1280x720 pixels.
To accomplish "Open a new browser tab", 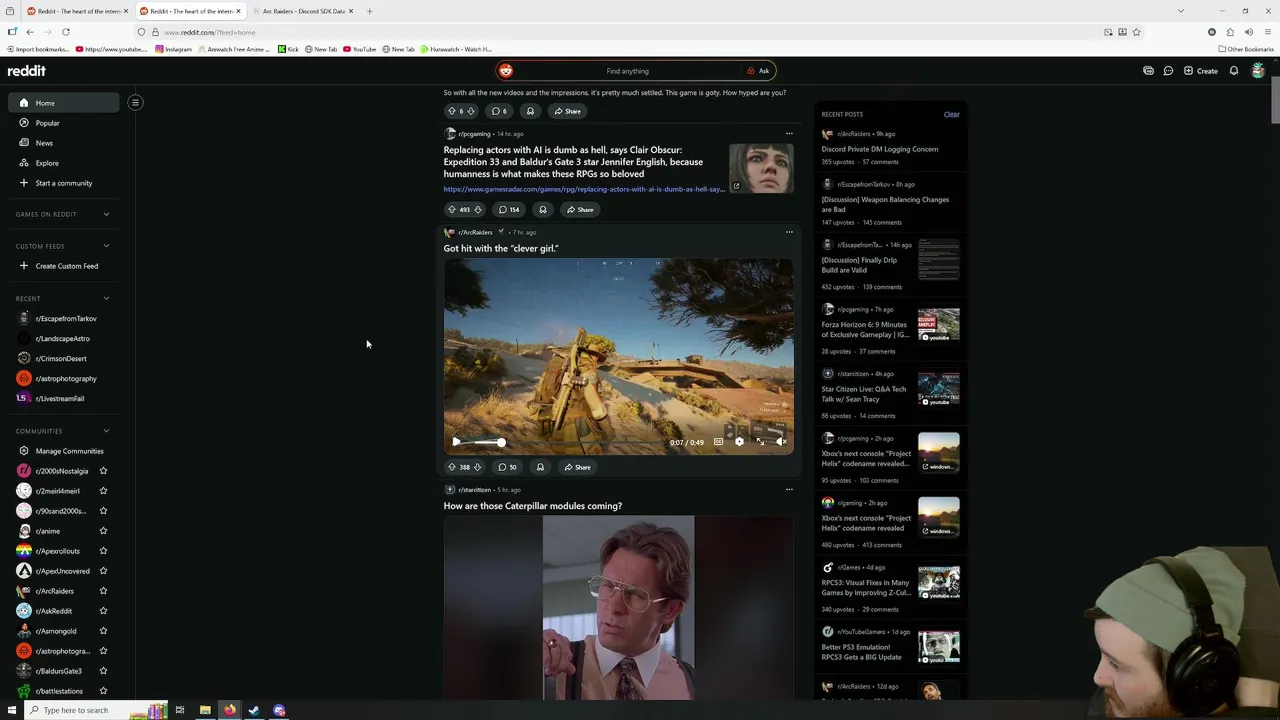I will click(x=369, y=11).
